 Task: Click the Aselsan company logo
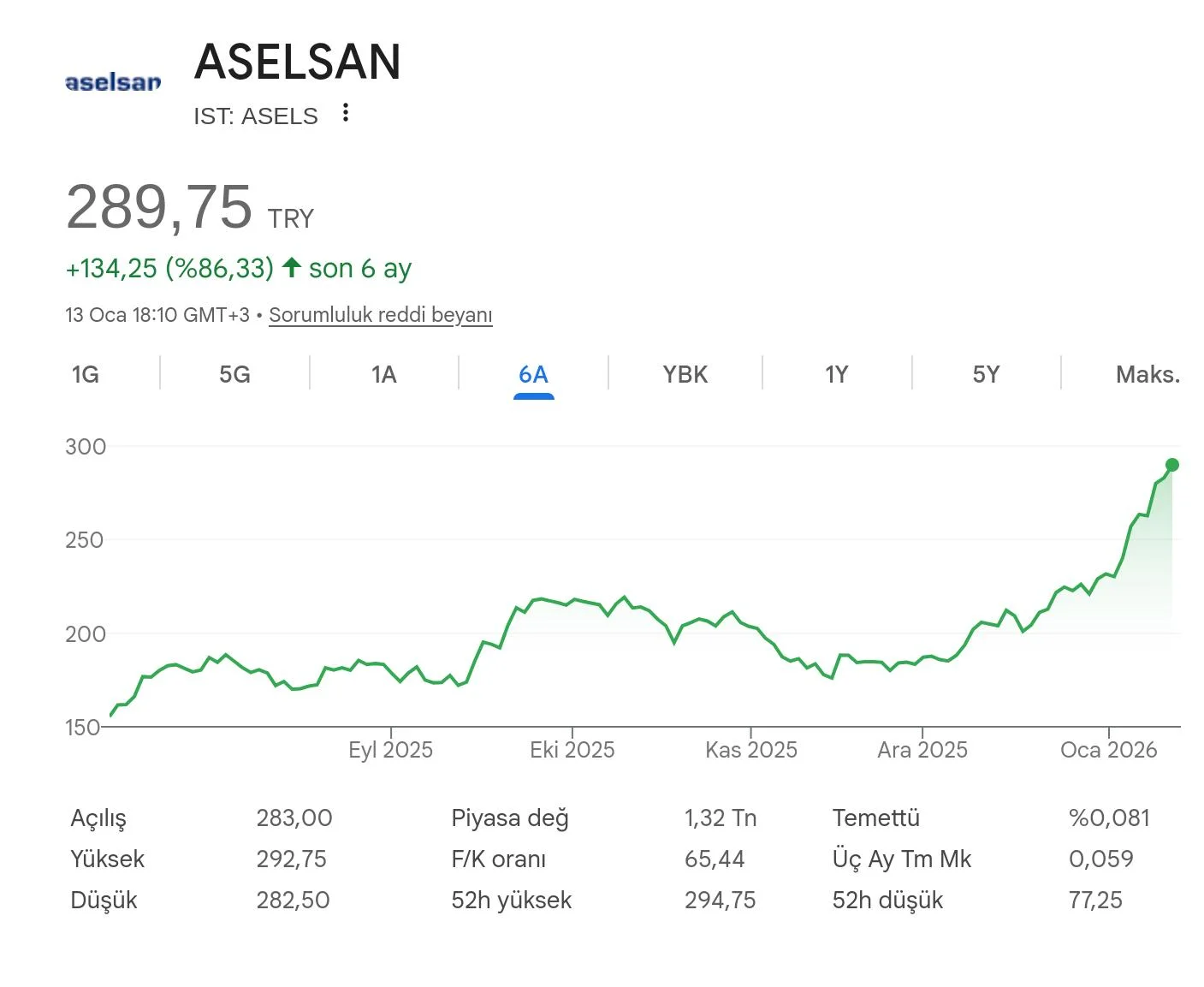pyautogui.click(x=113, y=82)
